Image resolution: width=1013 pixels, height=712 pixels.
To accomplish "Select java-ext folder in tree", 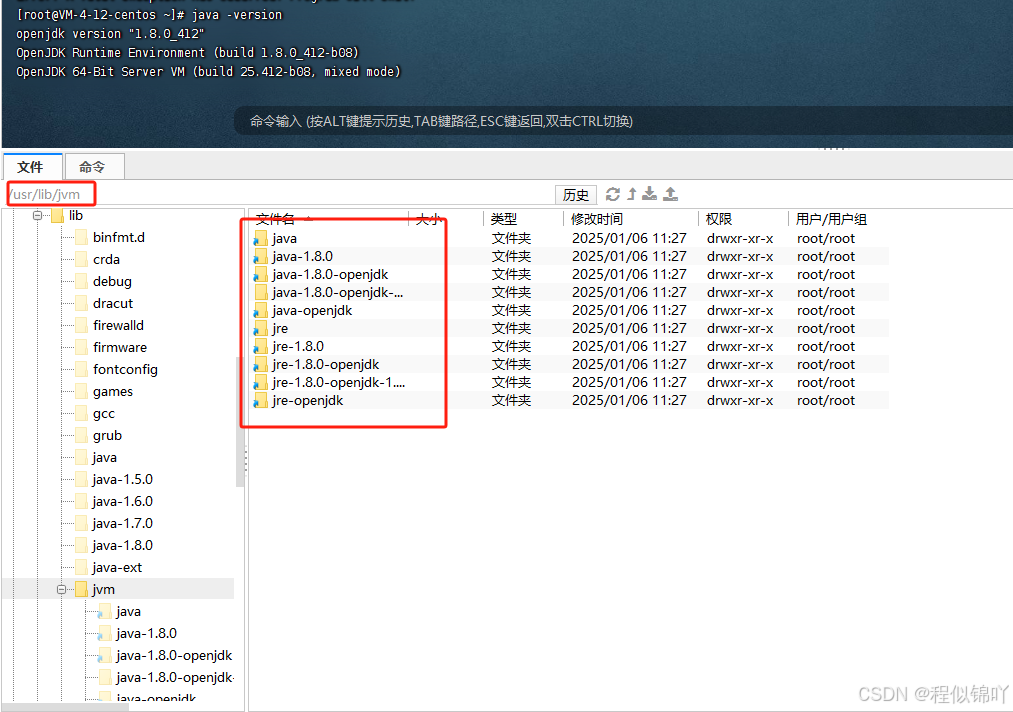I will click(117, 567).
